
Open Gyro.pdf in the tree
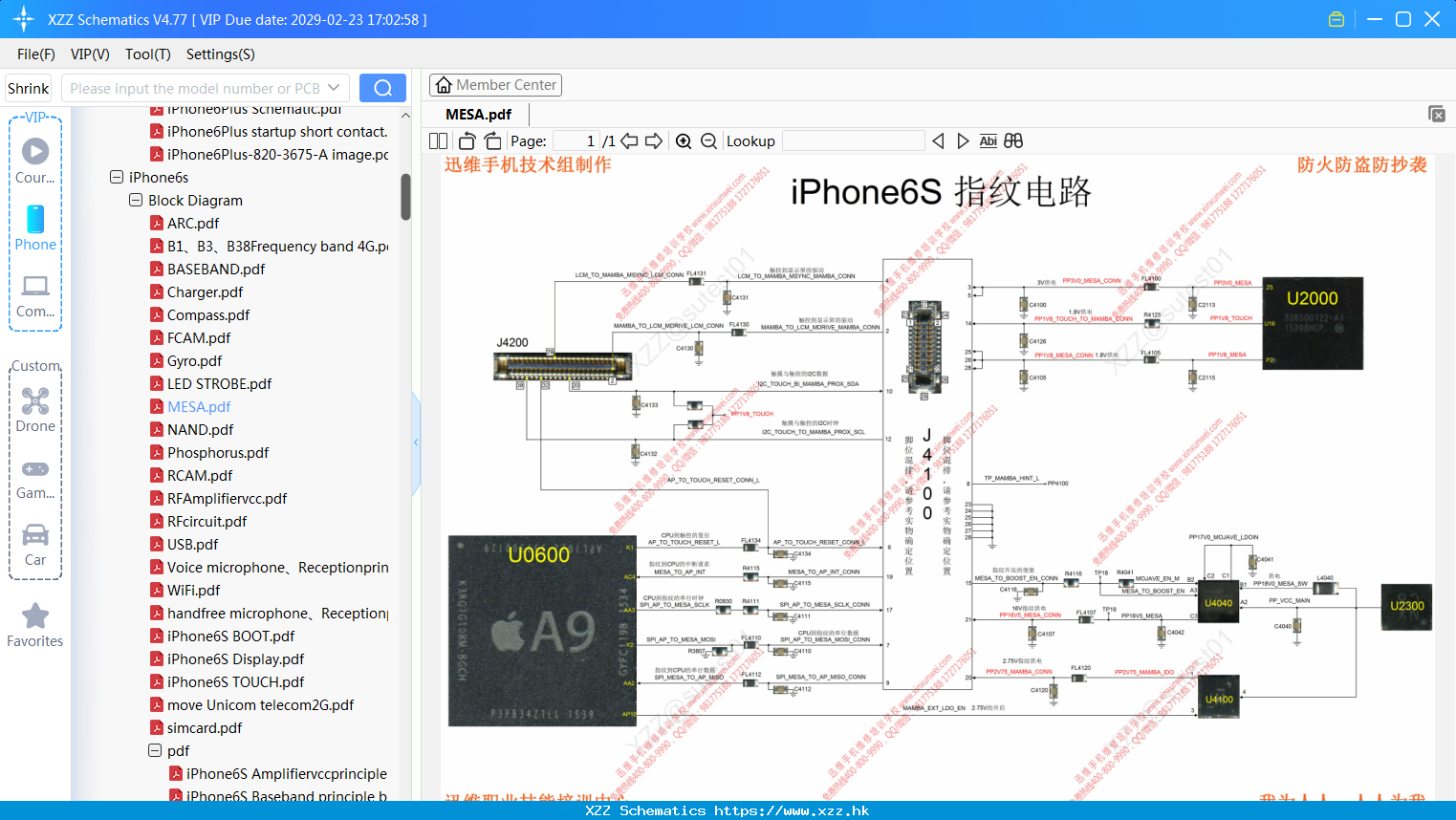[194, 360]
